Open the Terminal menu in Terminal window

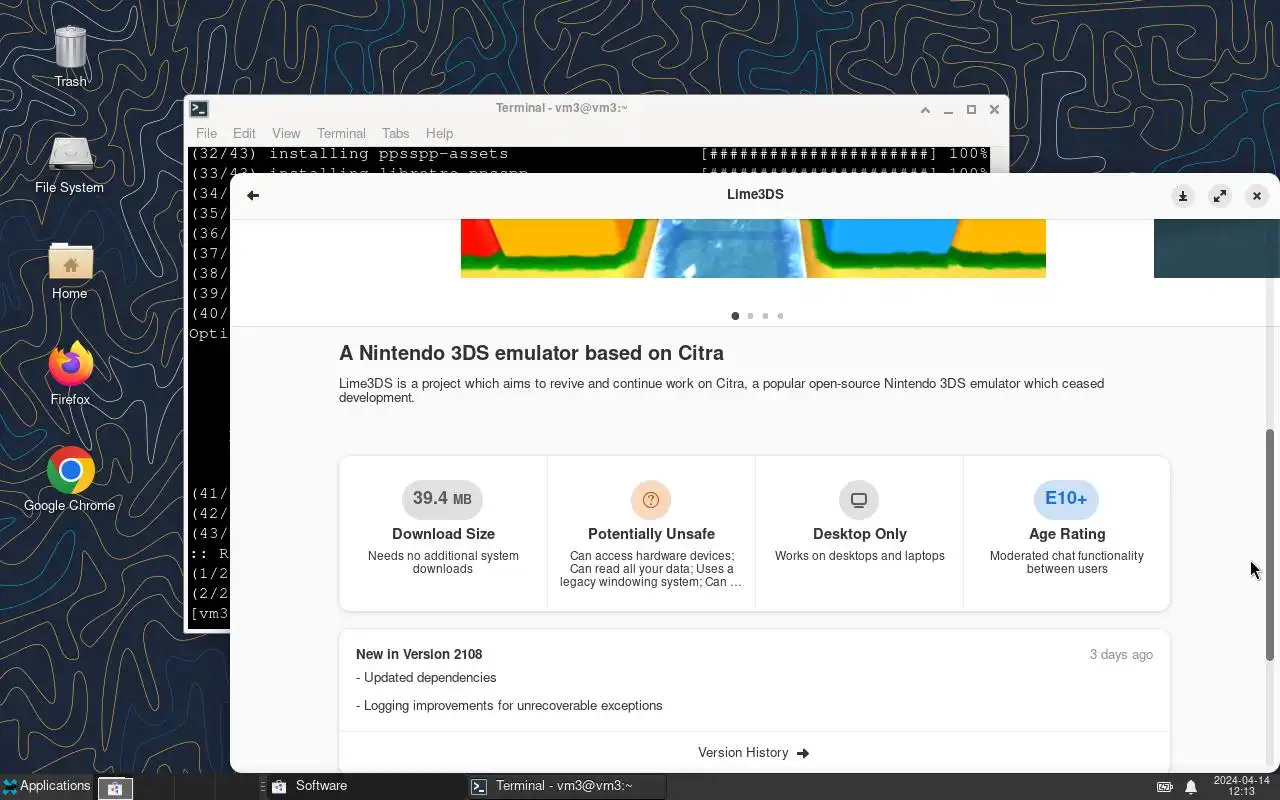(x=341, y=133)
